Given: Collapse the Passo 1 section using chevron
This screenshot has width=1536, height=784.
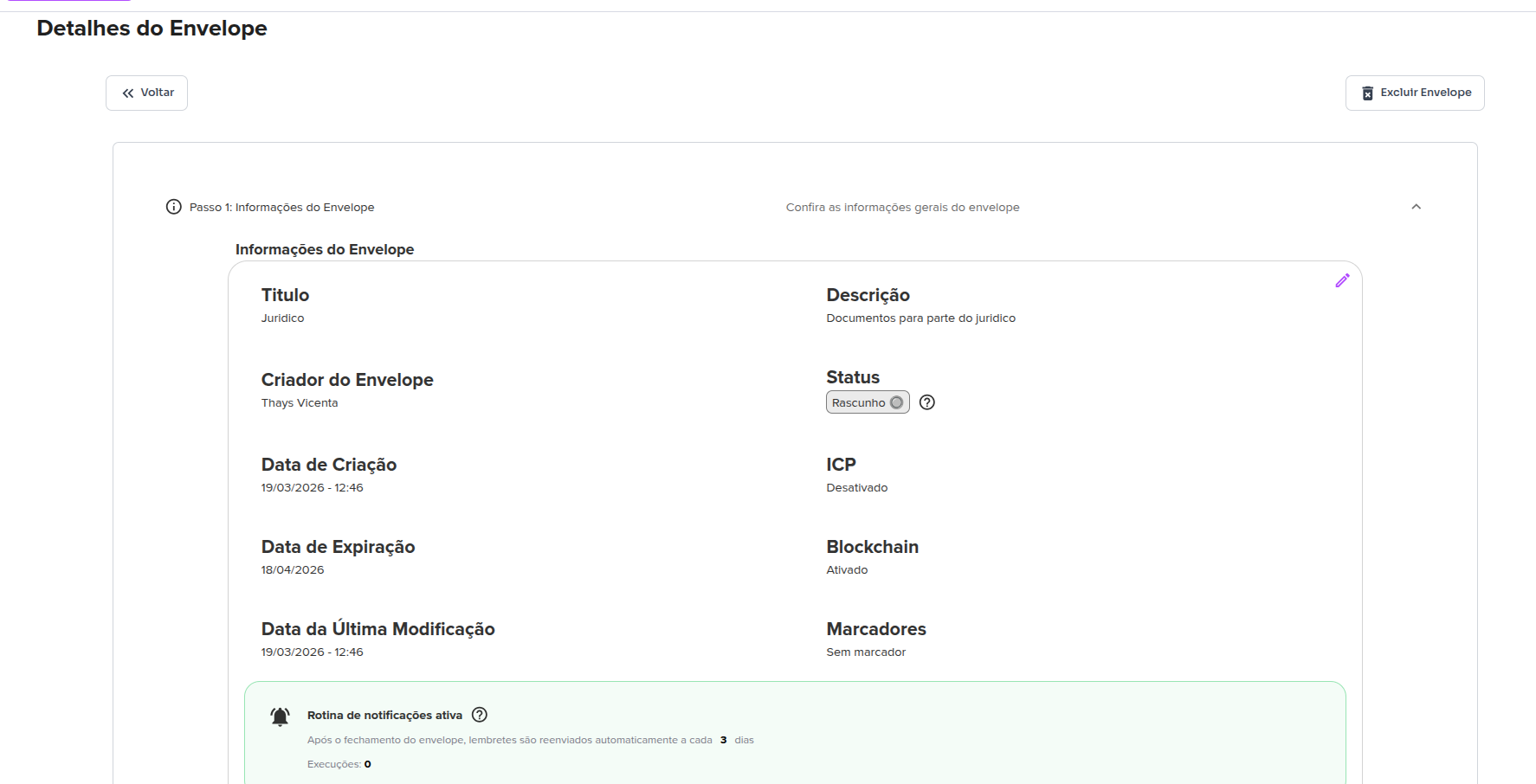Looking at the screenshot, I should click(1416, 207).
